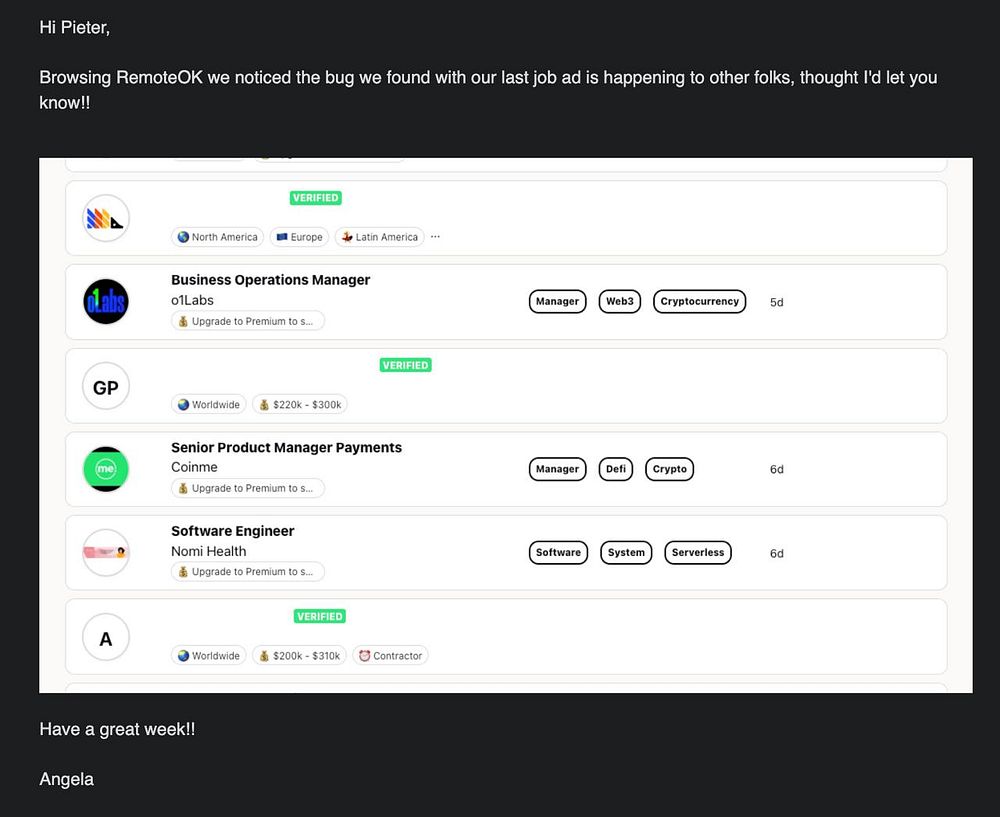Viewport: 1000px width, 817px height.
Task: Click the $220k - $300k salary badge
Action: [x=300, y=404]
